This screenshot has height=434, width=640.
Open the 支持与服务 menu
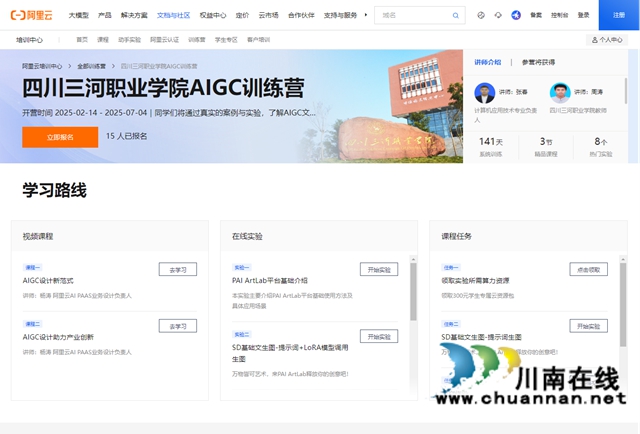coord(340,15)
